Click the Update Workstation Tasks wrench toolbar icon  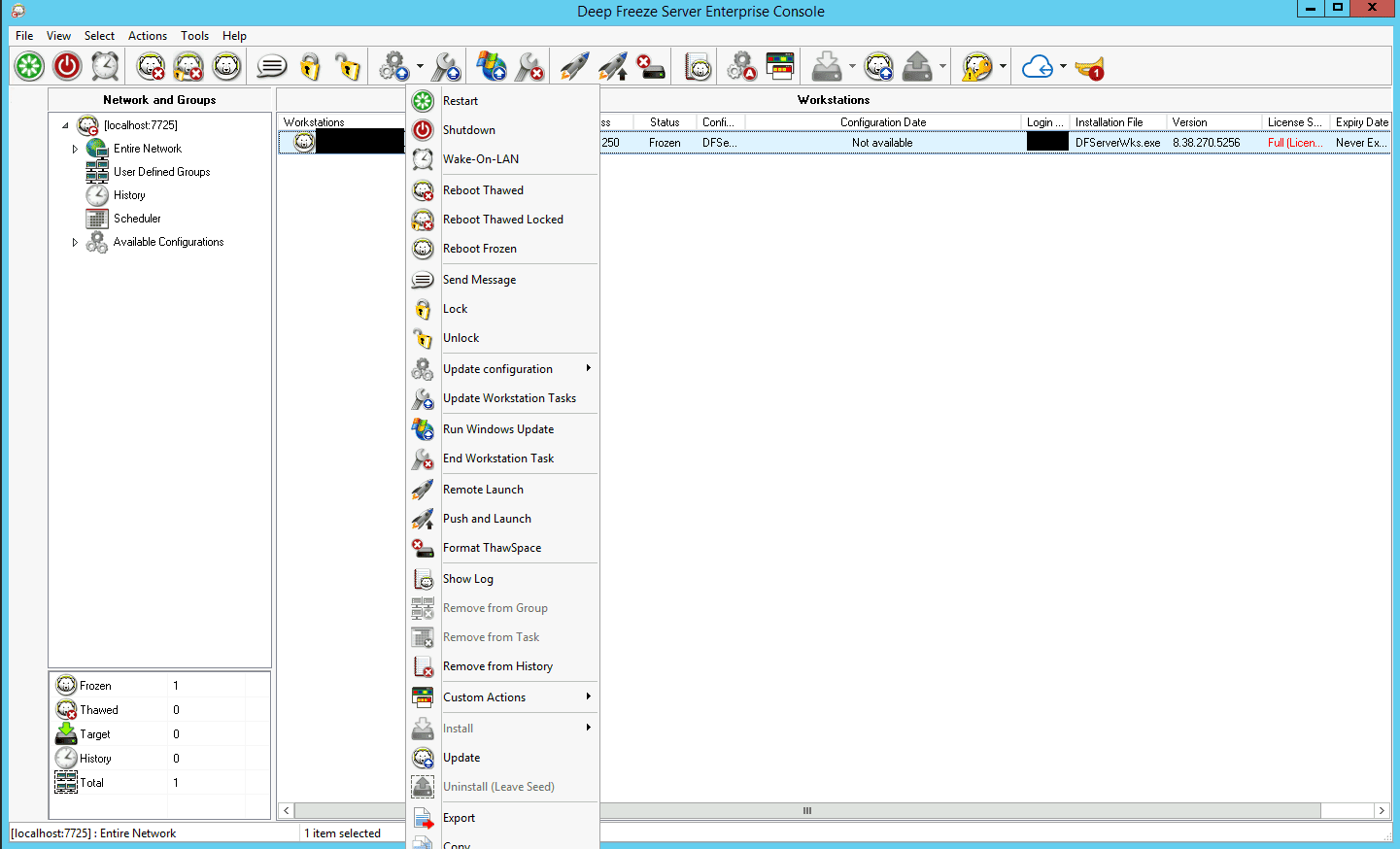point(446,66)
